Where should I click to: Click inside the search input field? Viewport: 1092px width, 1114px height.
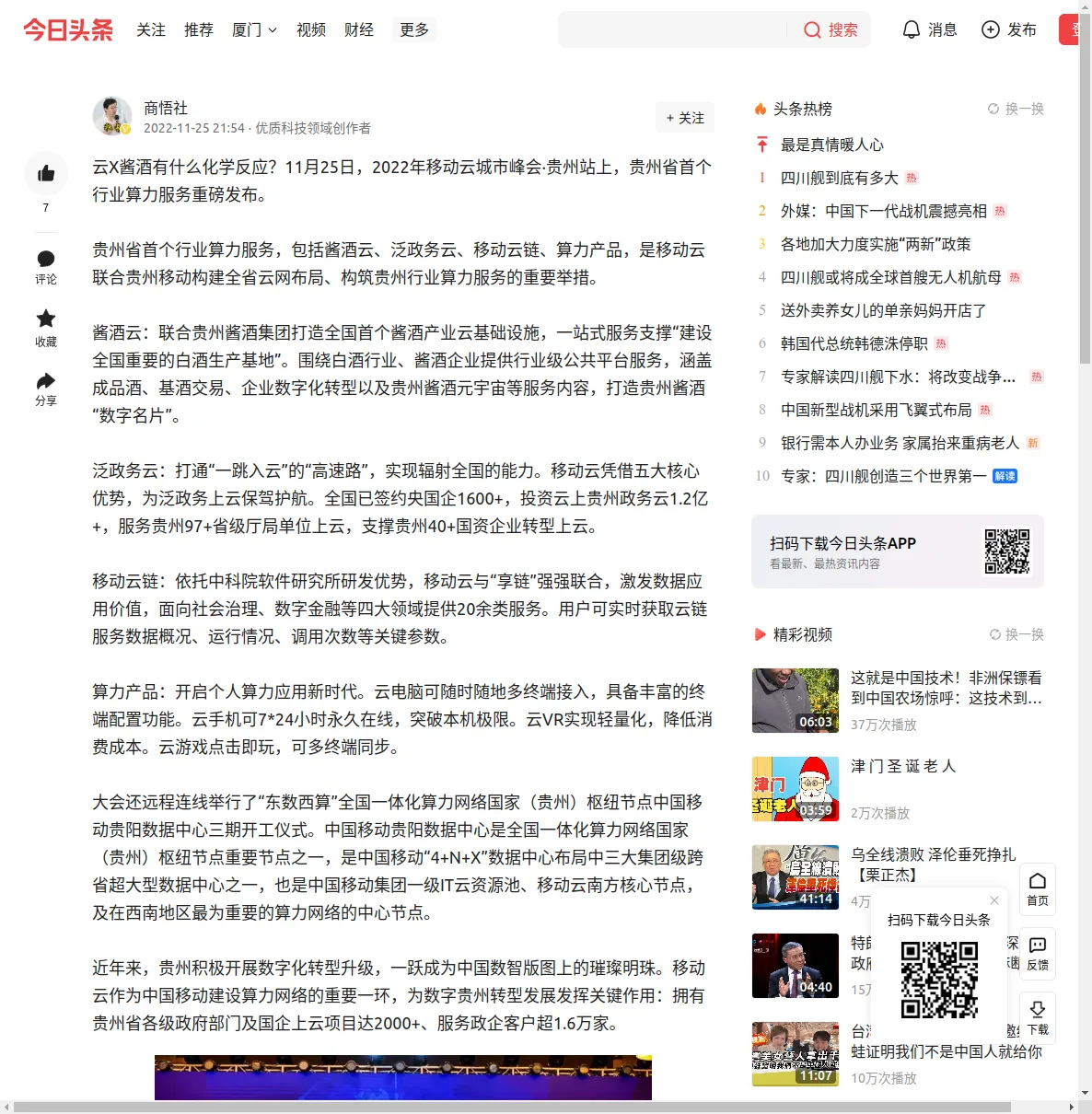[x=672, y=29]
